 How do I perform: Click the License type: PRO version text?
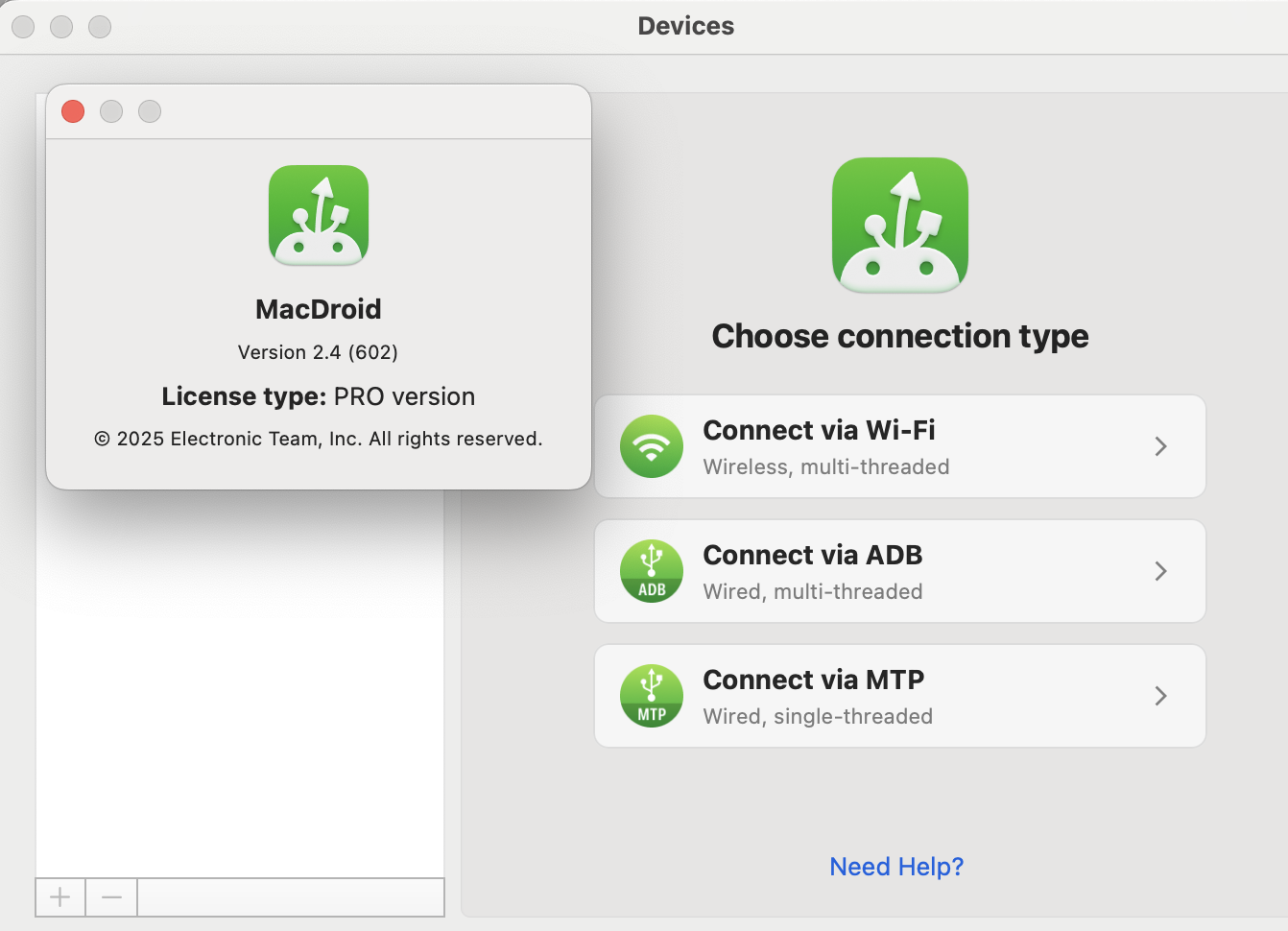coord(319,396)
